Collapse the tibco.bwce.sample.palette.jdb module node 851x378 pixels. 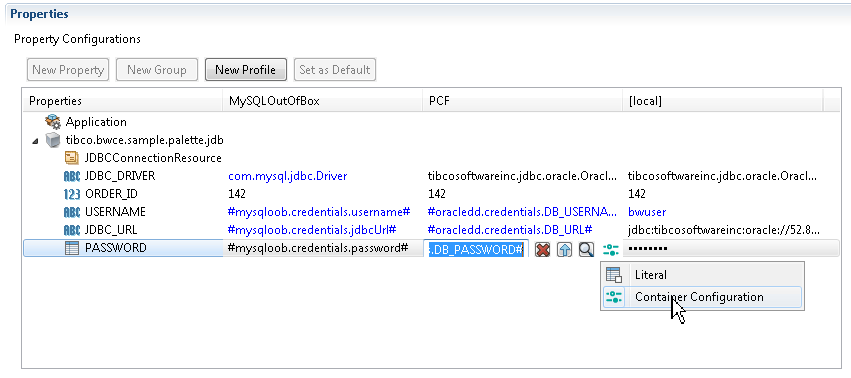click(35, 141)
